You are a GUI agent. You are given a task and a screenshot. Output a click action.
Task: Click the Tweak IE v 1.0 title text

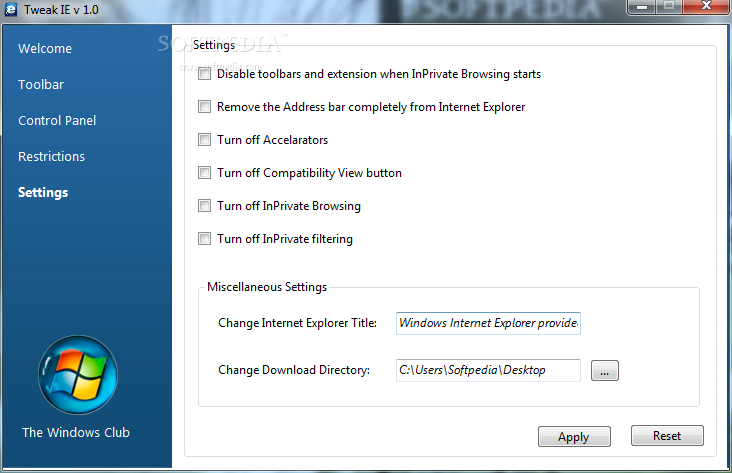pyautogui.click(x=61, y=10)
